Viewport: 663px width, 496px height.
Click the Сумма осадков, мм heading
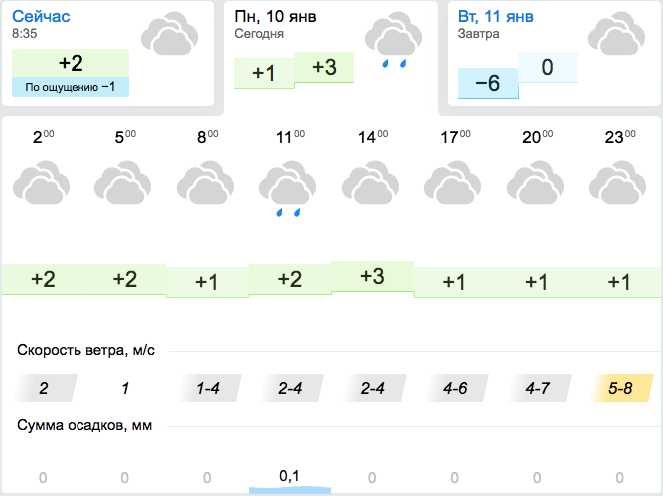click(85, 425)
